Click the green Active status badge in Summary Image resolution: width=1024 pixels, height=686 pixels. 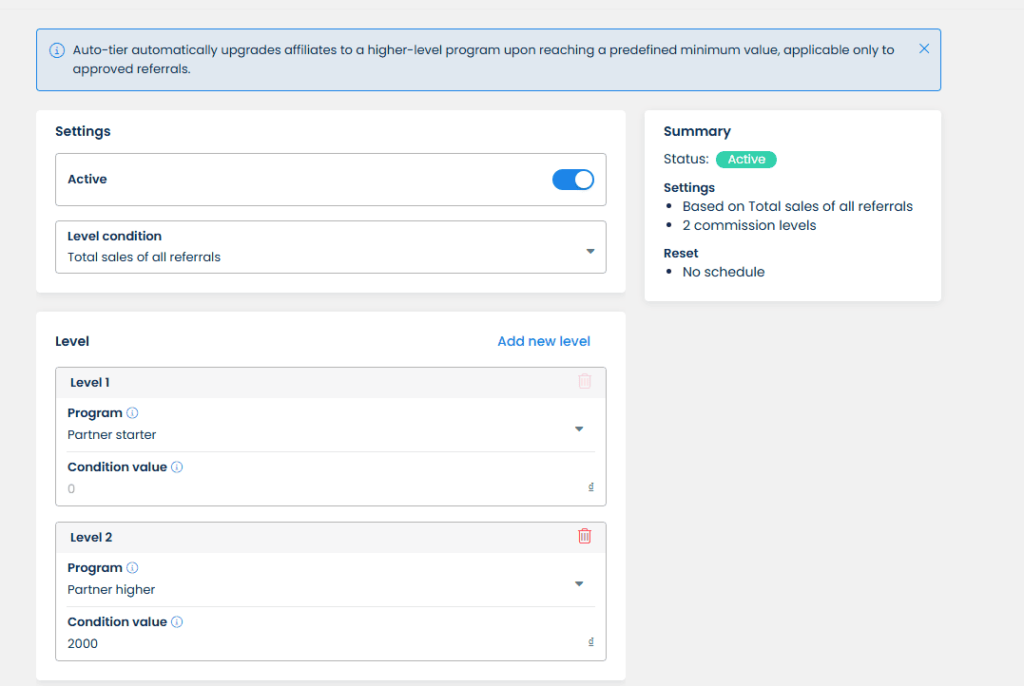746,160
